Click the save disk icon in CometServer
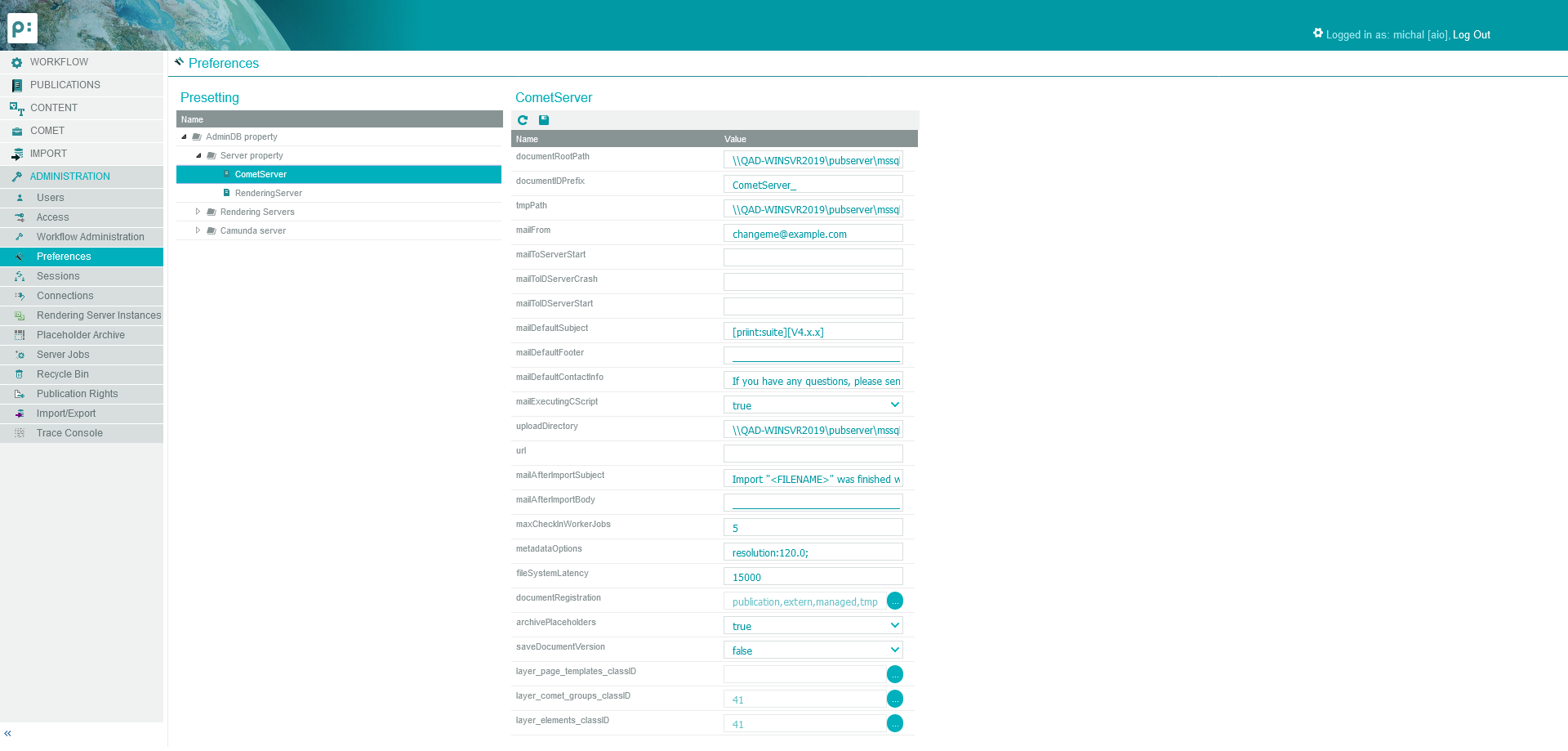This screenshot has height=751, width=1568. 544,120
